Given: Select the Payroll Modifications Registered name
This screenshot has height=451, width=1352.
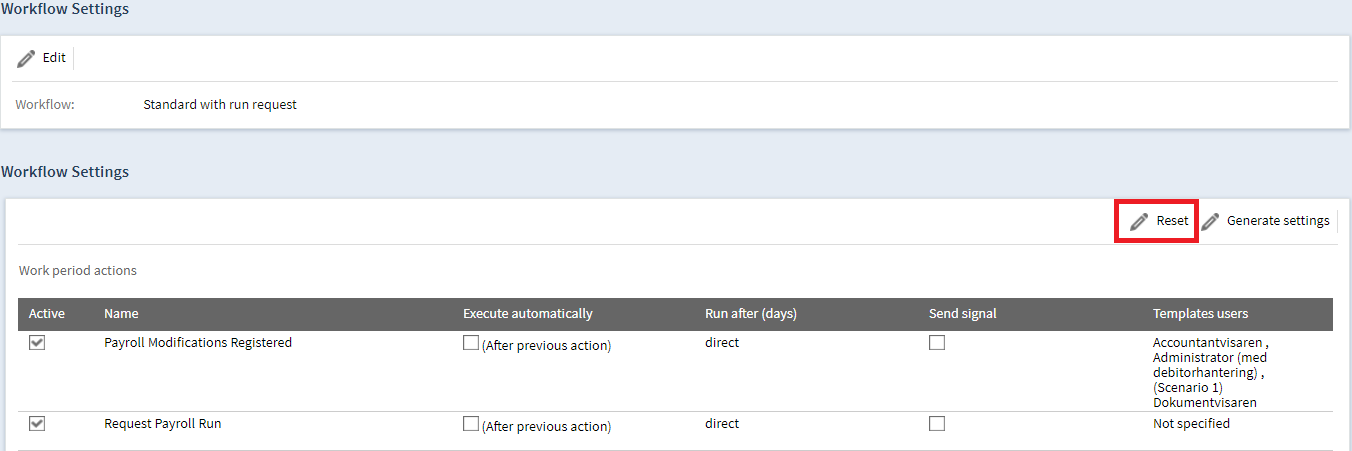Looking at the screenshot, I should click(198, 343).
